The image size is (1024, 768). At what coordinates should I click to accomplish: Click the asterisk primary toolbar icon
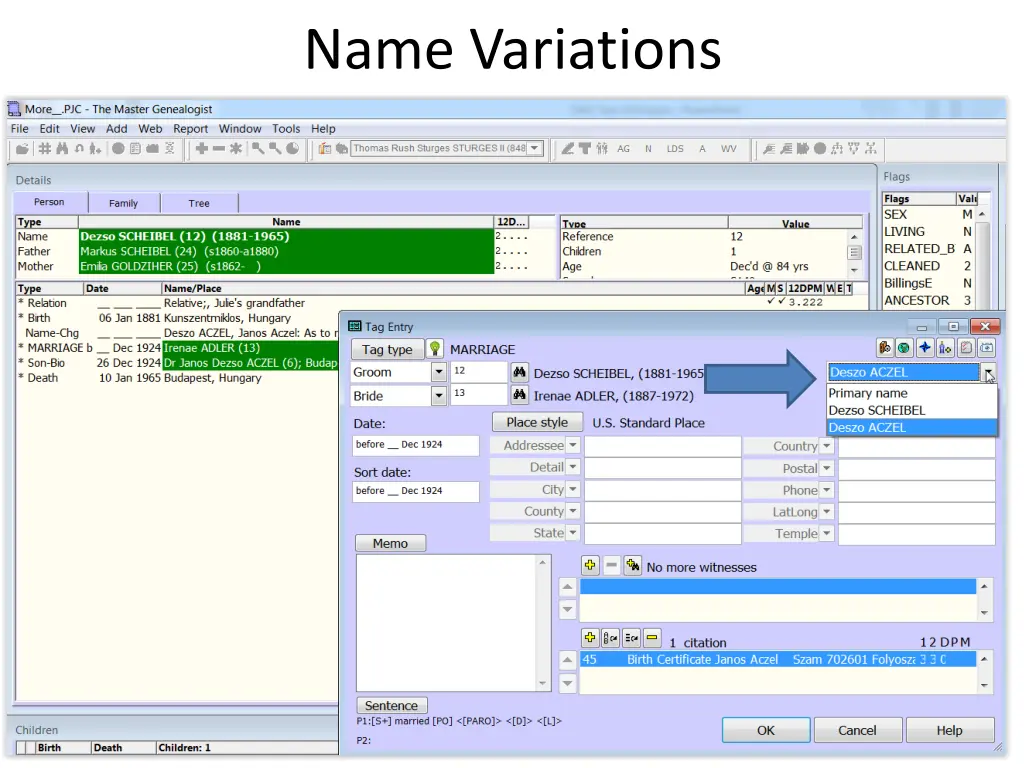click(236, 149)
